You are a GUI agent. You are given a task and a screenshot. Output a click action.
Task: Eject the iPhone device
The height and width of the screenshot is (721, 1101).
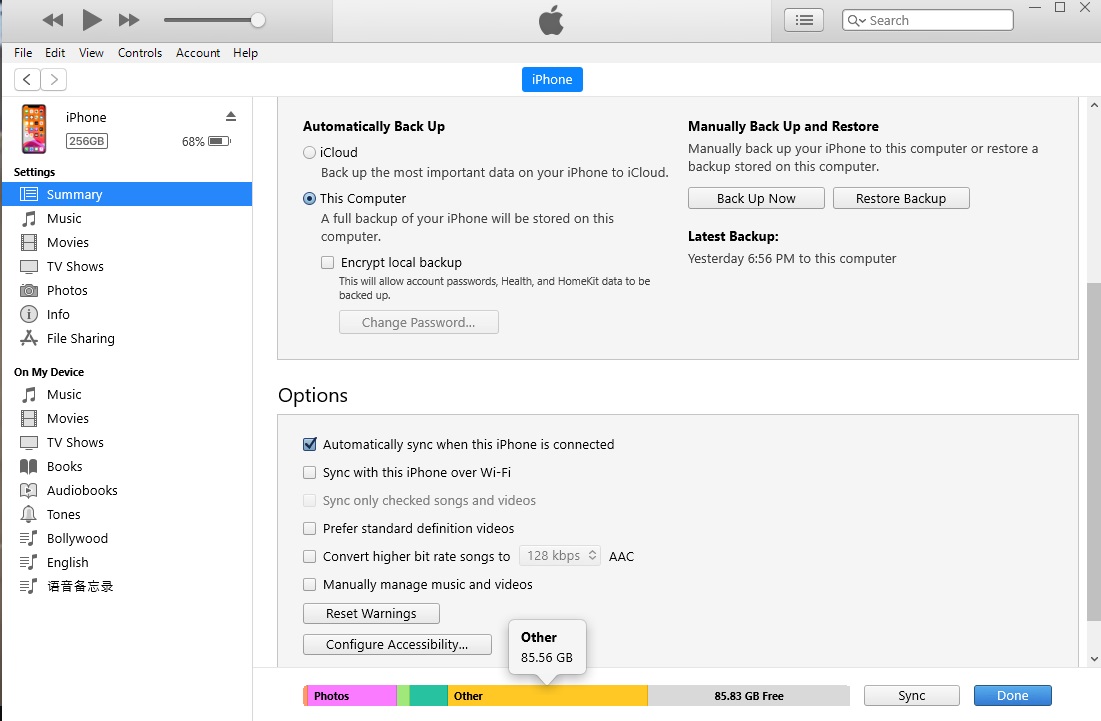[x=231, y=117]
